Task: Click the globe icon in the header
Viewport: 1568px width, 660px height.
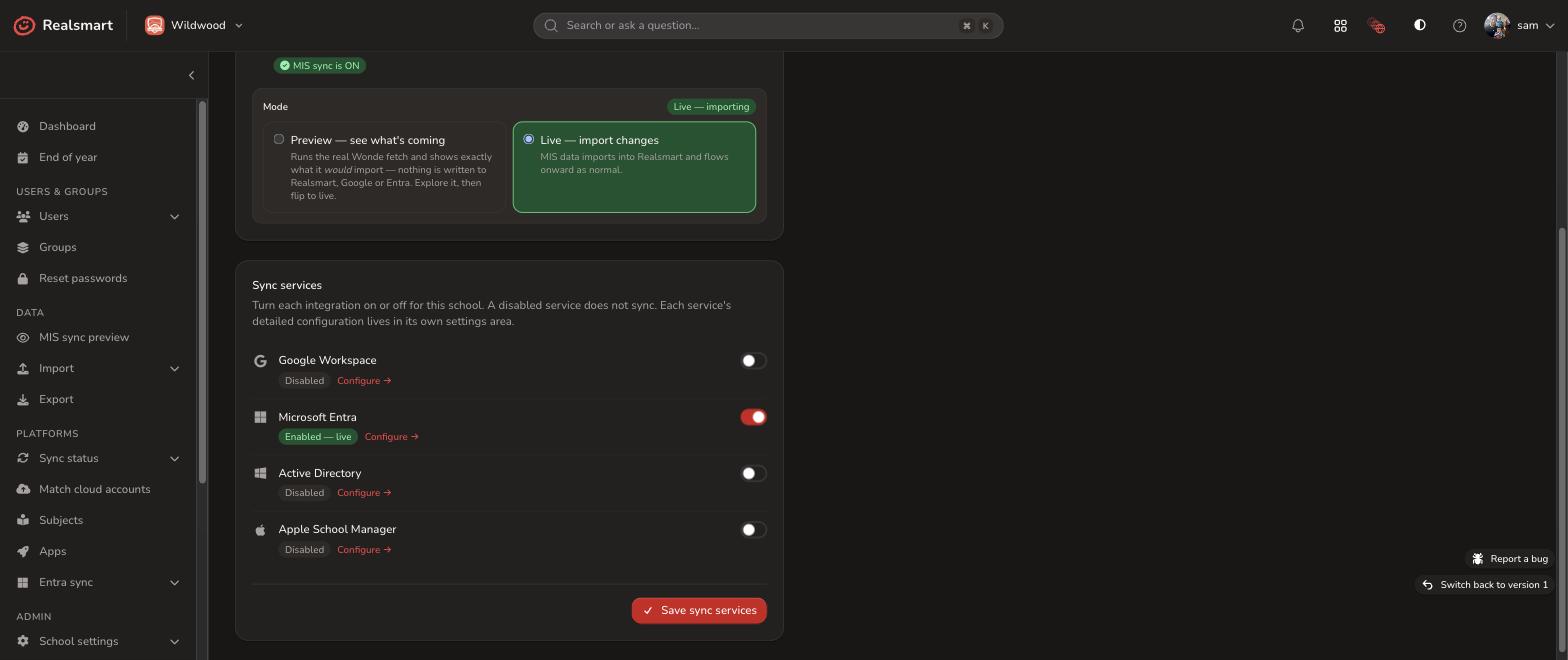Action: (1377, 26)
